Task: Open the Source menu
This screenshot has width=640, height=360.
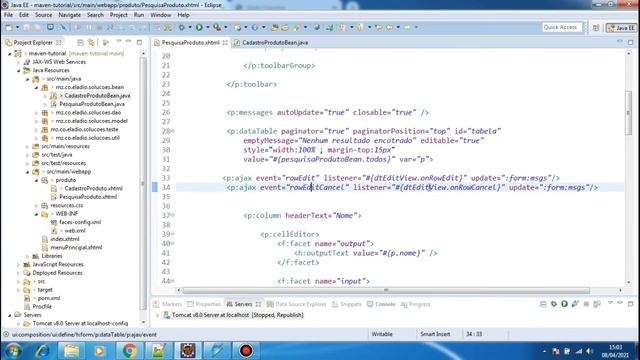Action: tap(43, 15)
